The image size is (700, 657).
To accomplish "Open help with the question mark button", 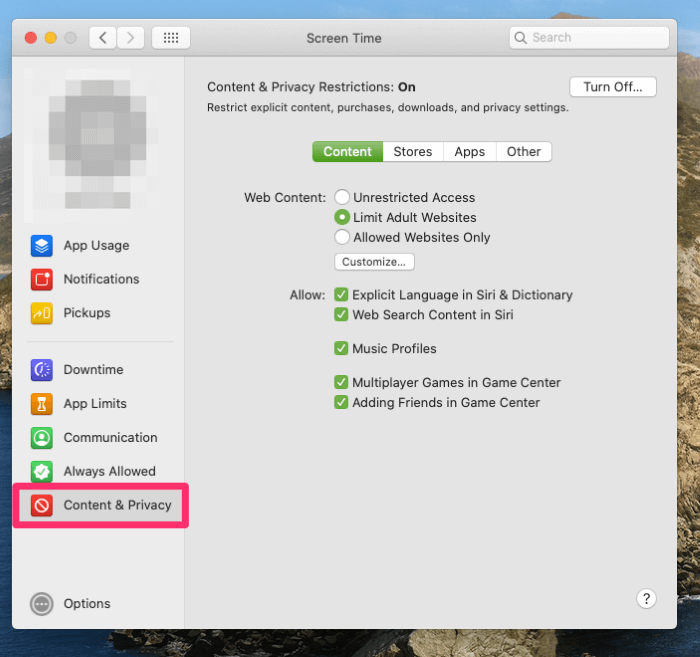I will pyautogui.click(x=646, y=599).
